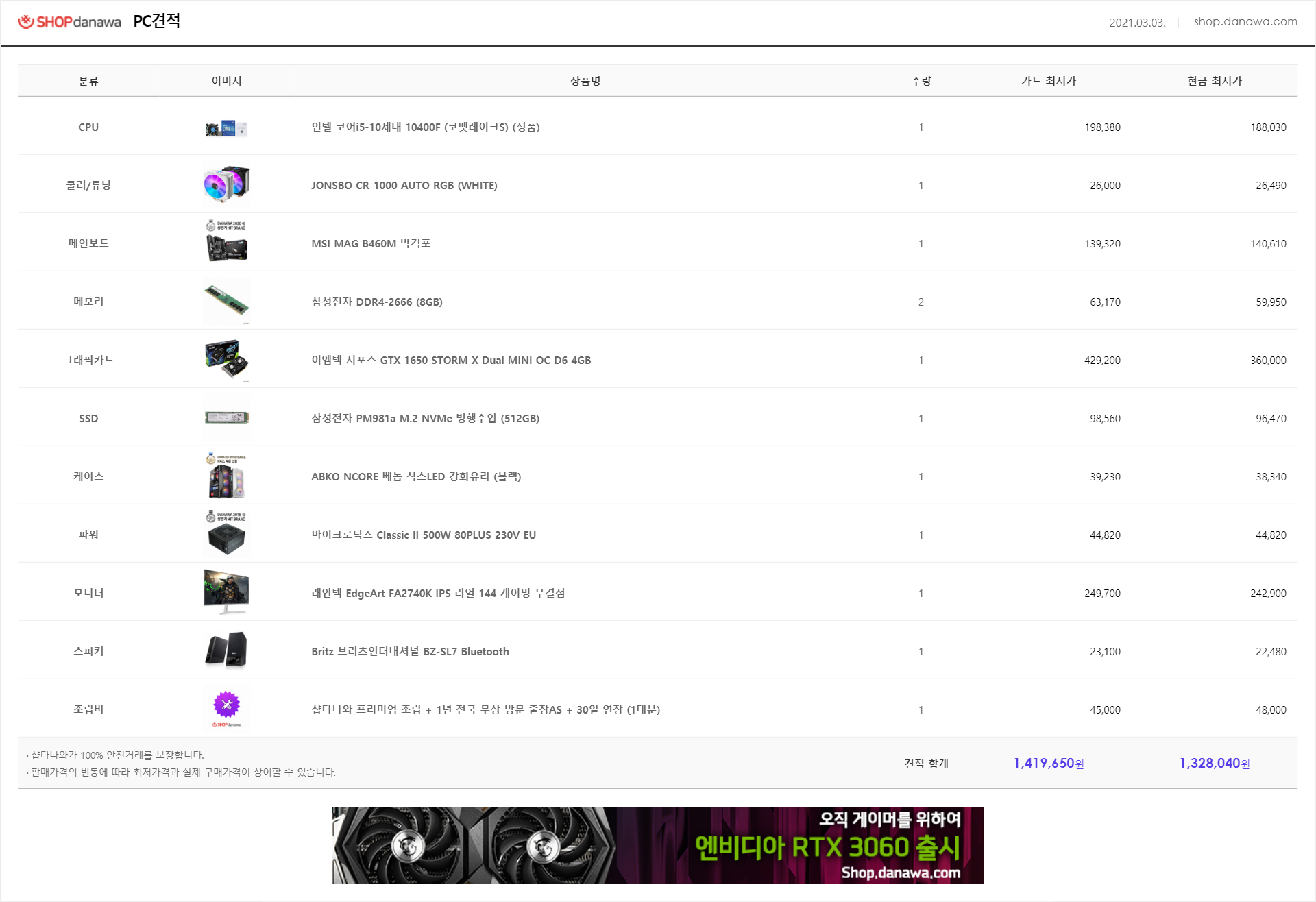Click the 100% 안전거래 guarantee notice
This screenshot has height=902, width=1316.
115,755
